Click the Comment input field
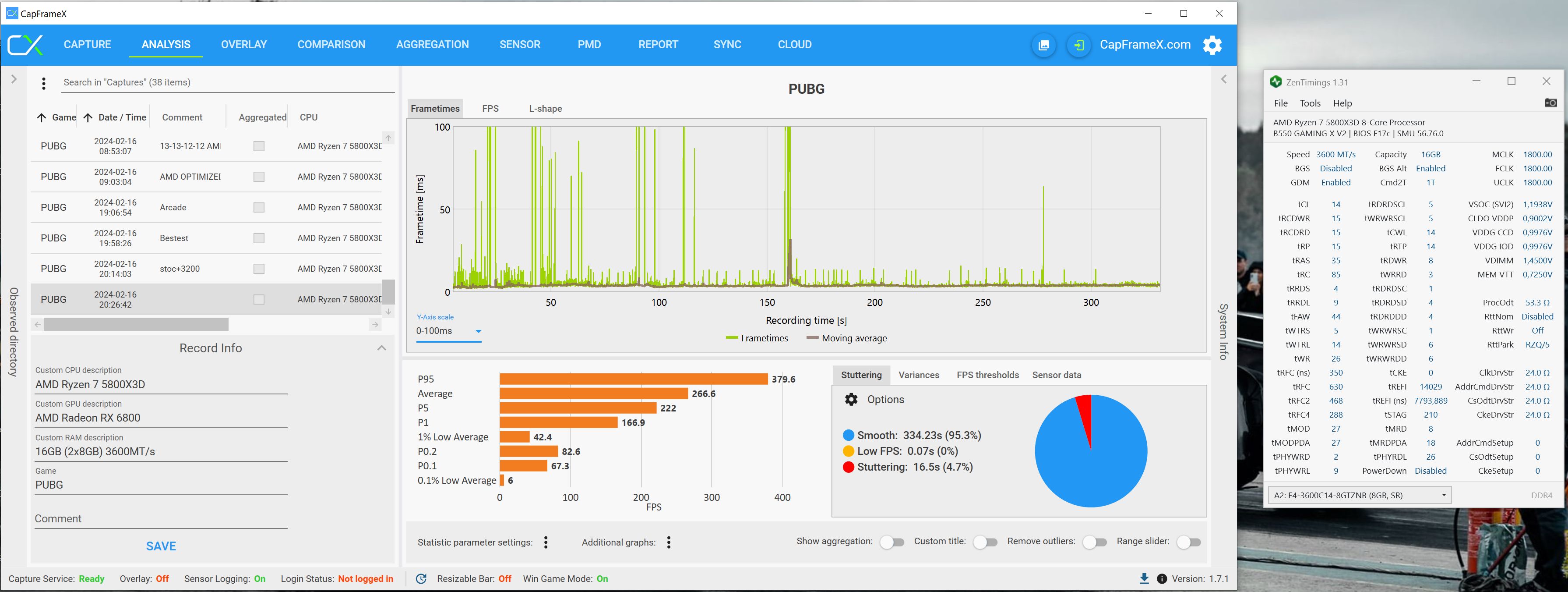The image size is (1568, 592). (x=161, y=519)
